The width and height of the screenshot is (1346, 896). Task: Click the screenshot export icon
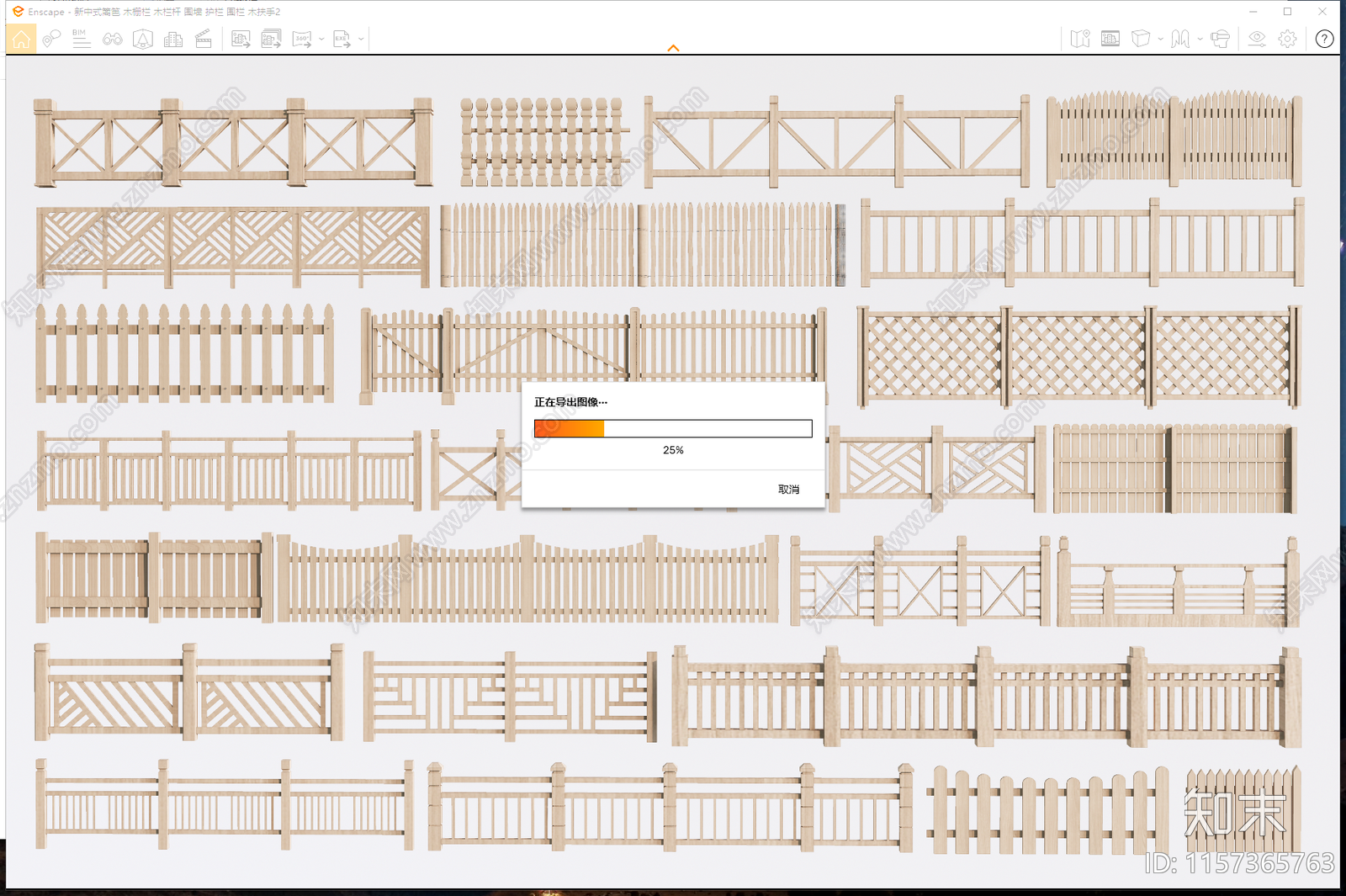click(x=241, y=39)
